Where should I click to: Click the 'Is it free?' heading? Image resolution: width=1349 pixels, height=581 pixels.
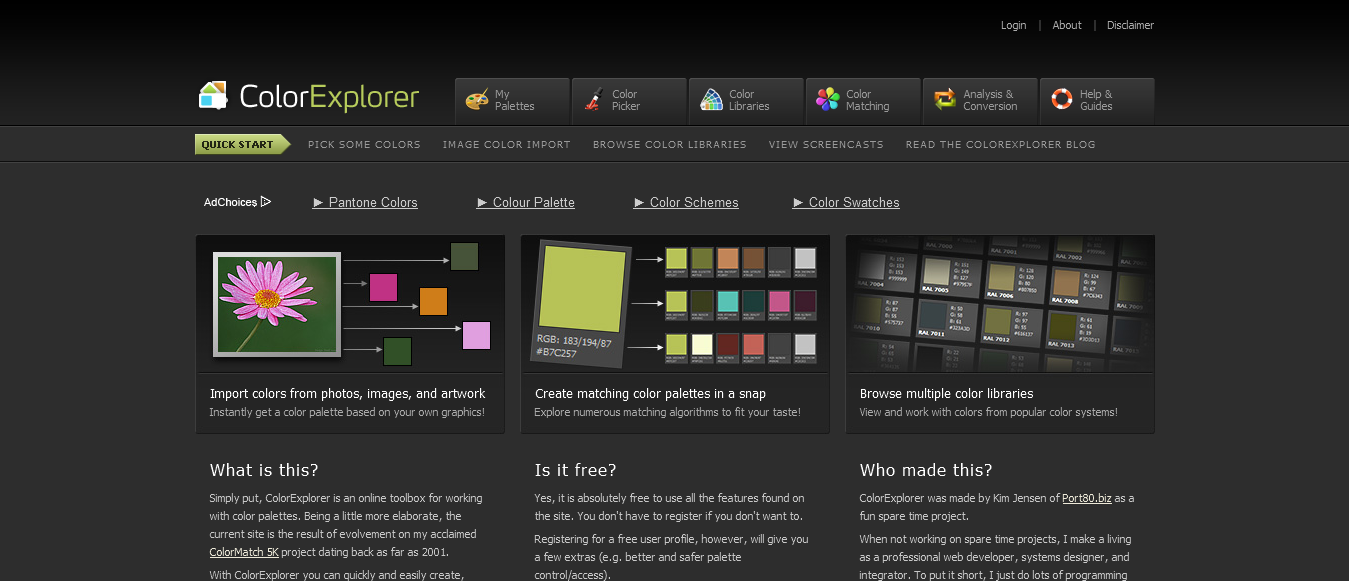pyautogui.click(x=576, y=470)
